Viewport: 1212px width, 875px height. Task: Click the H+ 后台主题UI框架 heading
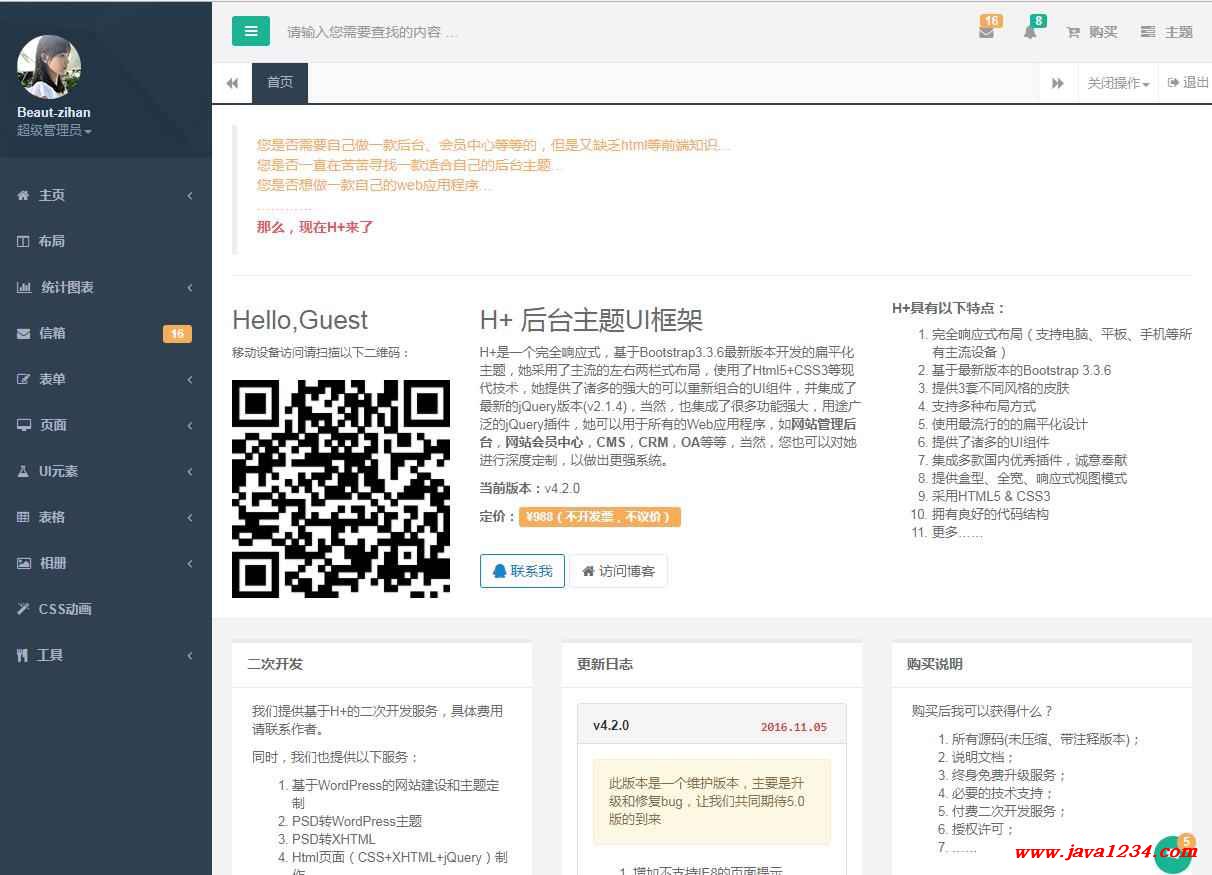pyautogui.click(x=591, y=320)
